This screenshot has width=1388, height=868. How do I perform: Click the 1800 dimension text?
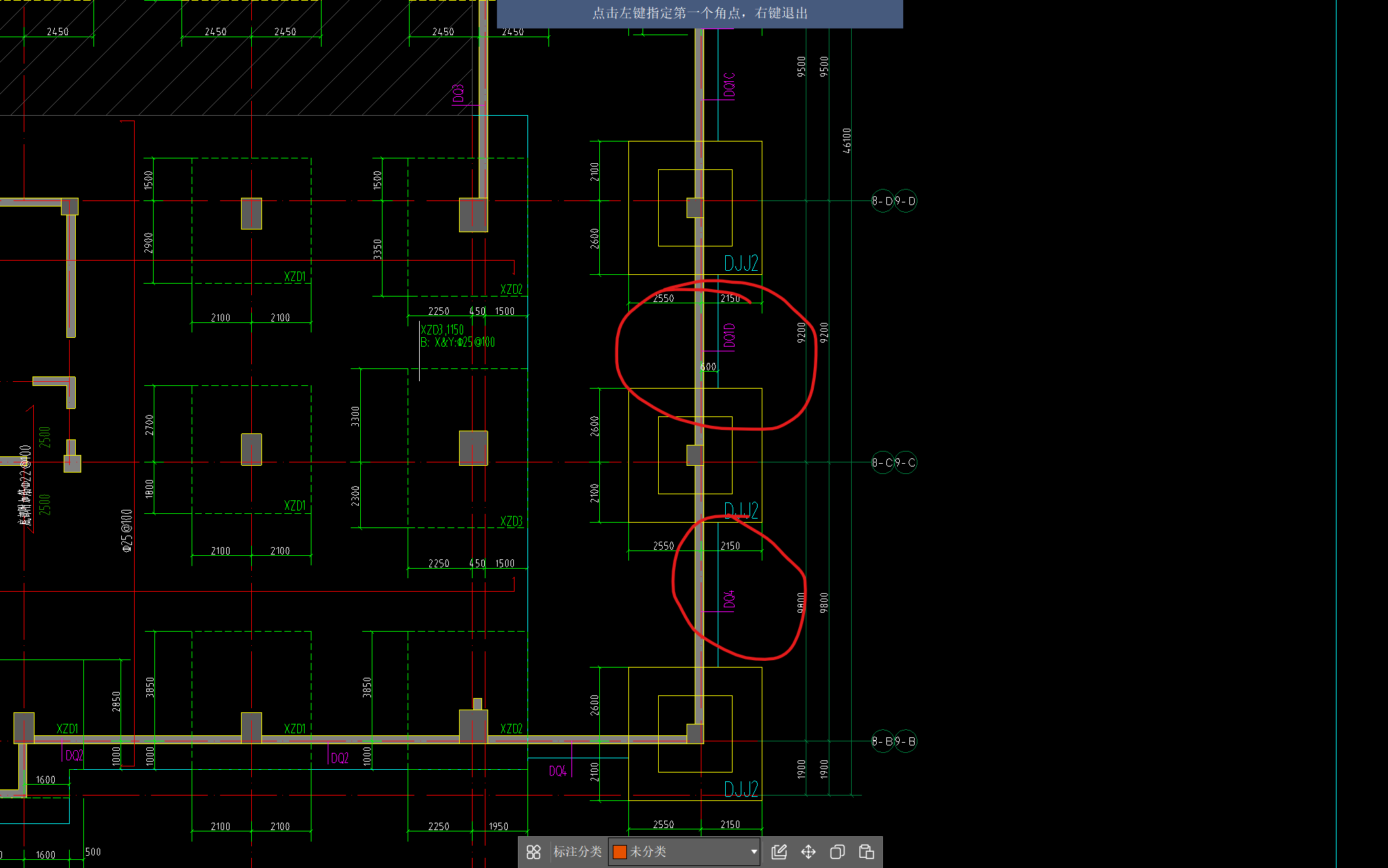(x=150, y=488)
